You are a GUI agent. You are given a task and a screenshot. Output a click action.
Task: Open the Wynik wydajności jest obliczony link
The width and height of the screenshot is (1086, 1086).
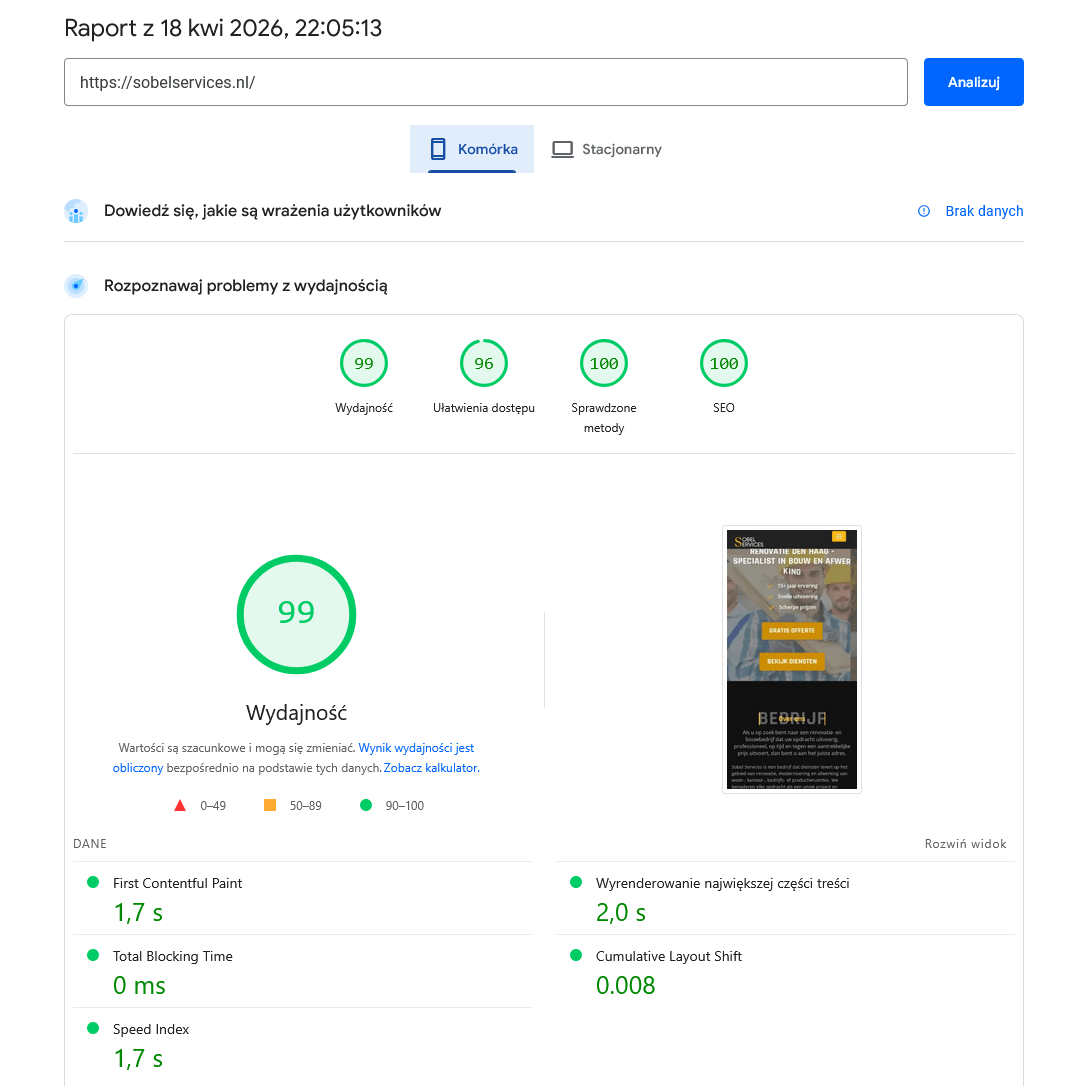[x=416, y=748]
